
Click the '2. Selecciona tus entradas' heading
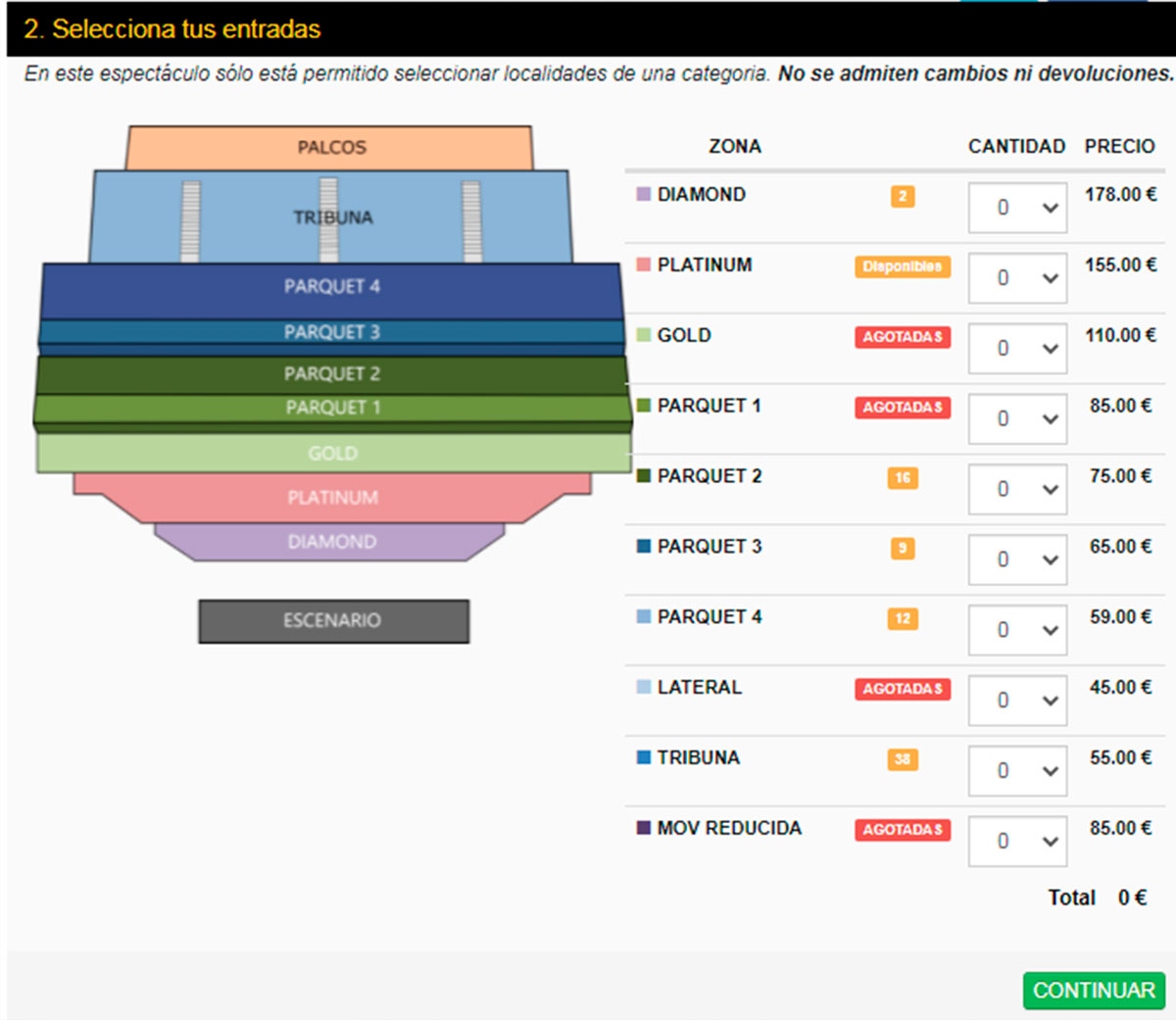(x=172, y=29)
